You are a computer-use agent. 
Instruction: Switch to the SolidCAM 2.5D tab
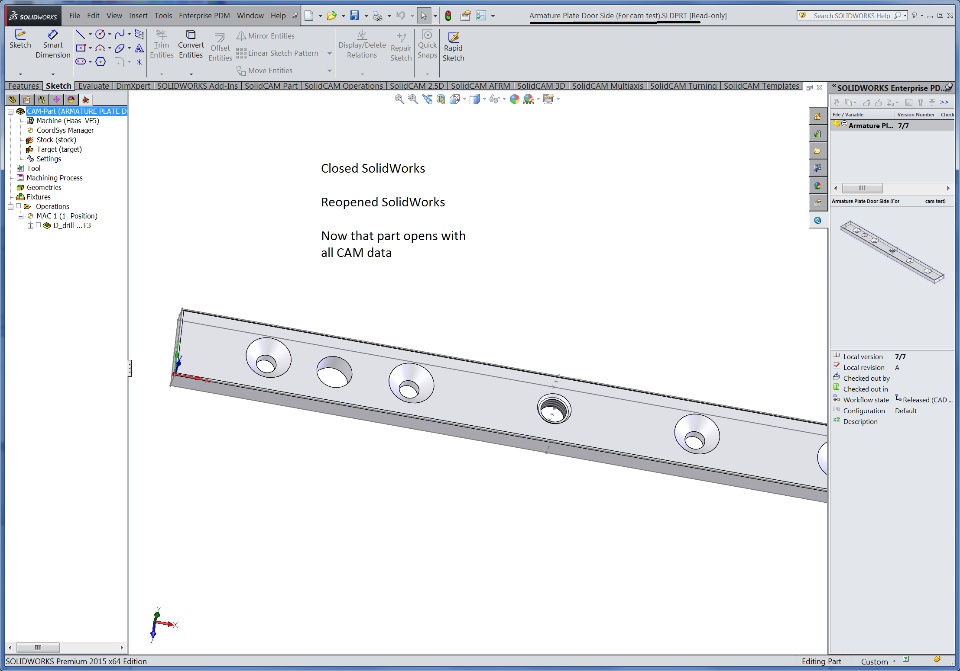point(416,86)
